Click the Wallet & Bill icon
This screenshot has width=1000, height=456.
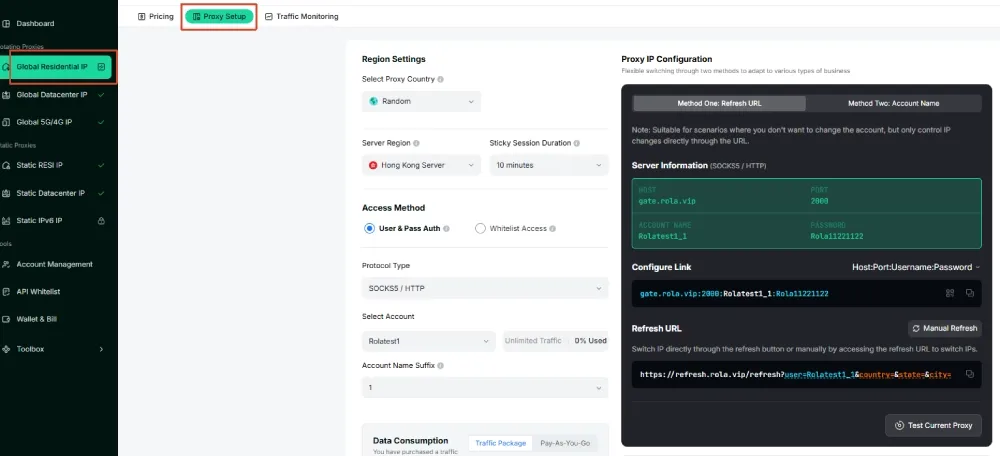pyautogui.click(x=6, y=319)
